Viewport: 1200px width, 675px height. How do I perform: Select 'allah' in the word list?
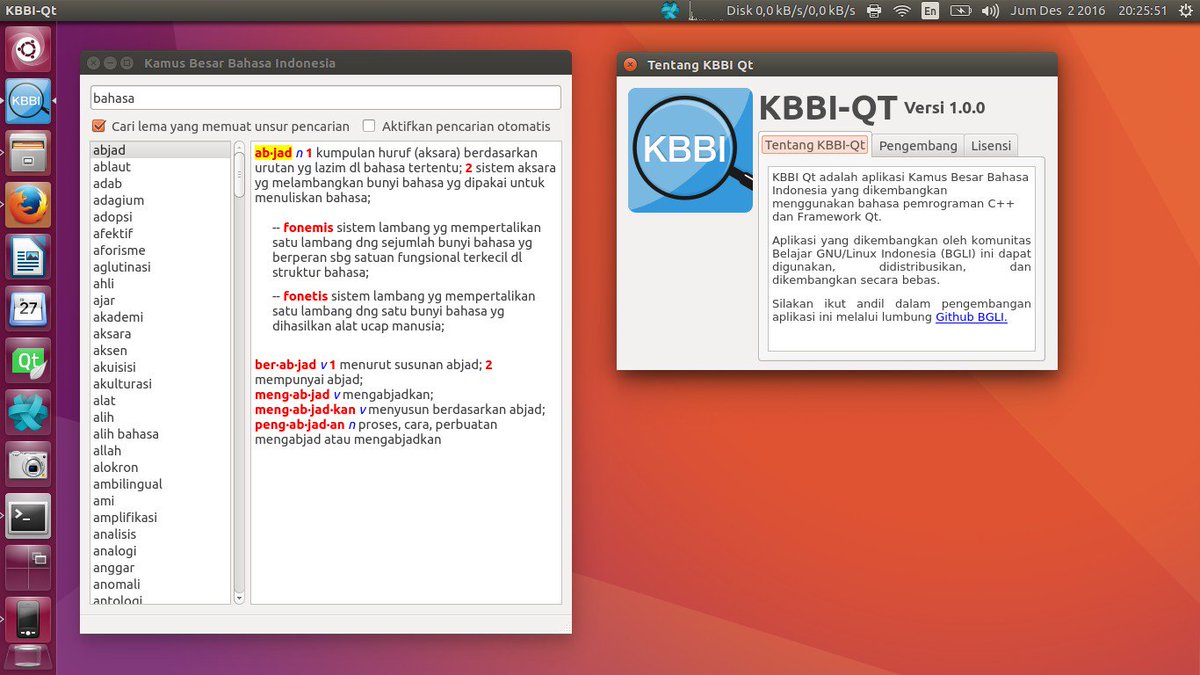160,450
